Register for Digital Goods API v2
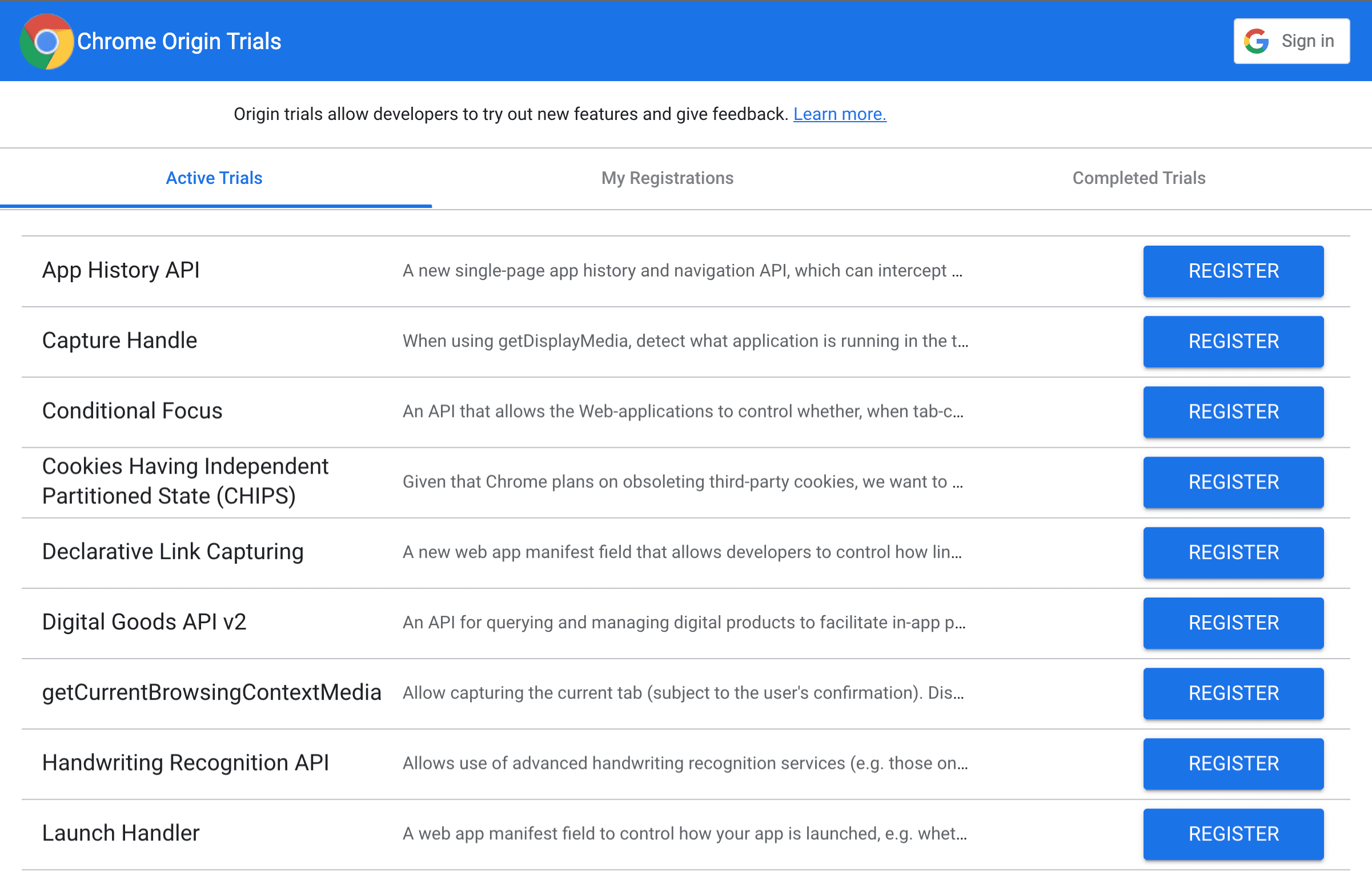 [1232, 623]
